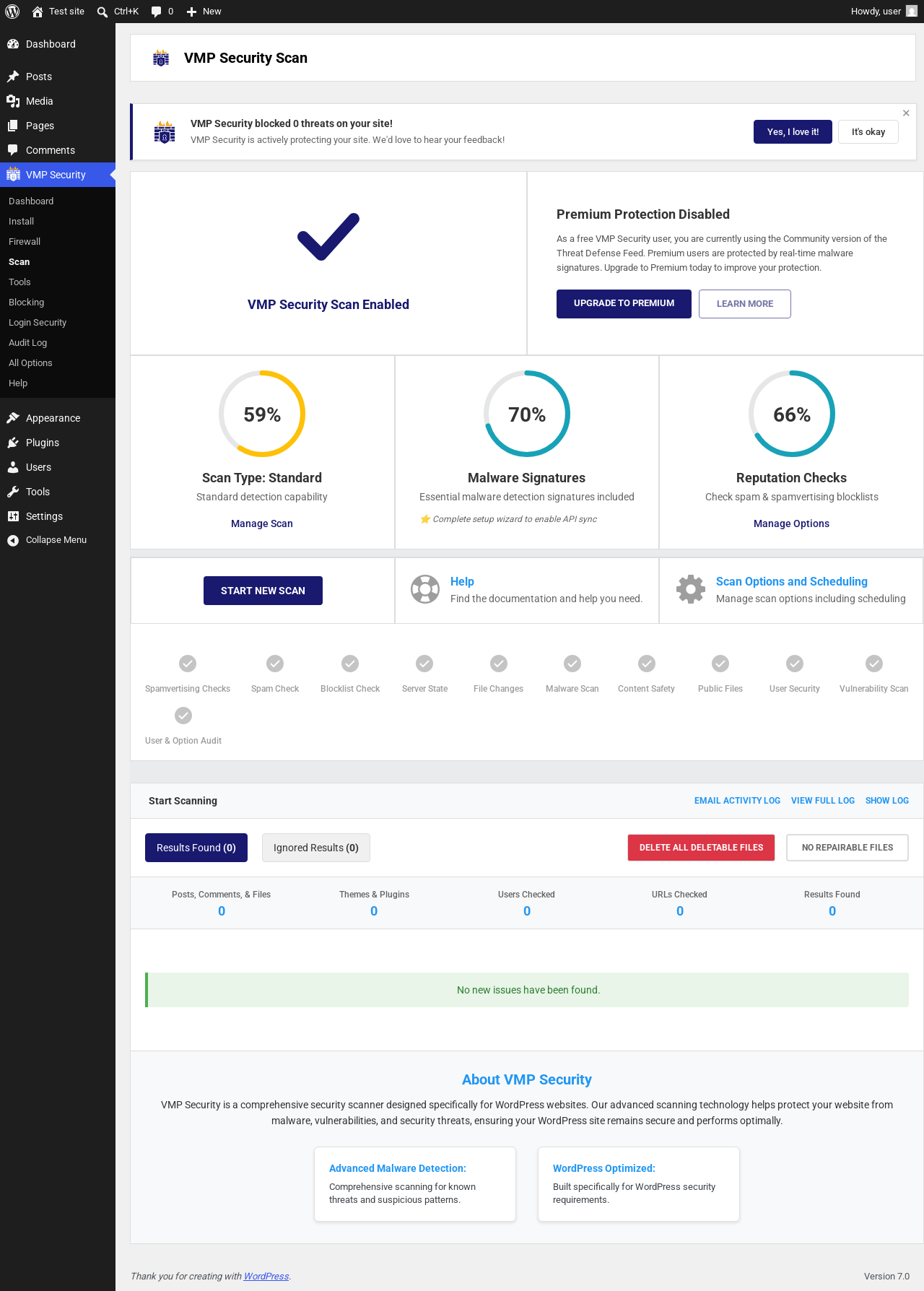Open the Scan Options and Scheduling link
Image resolution: width=924 pixels, height=1291 pixels.
(x=792, y=582)
